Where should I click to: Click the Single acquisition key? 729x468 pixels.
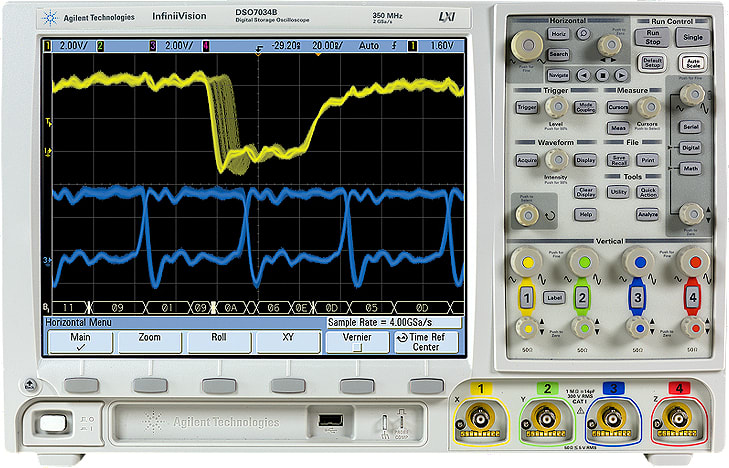(x=693, y=37)
